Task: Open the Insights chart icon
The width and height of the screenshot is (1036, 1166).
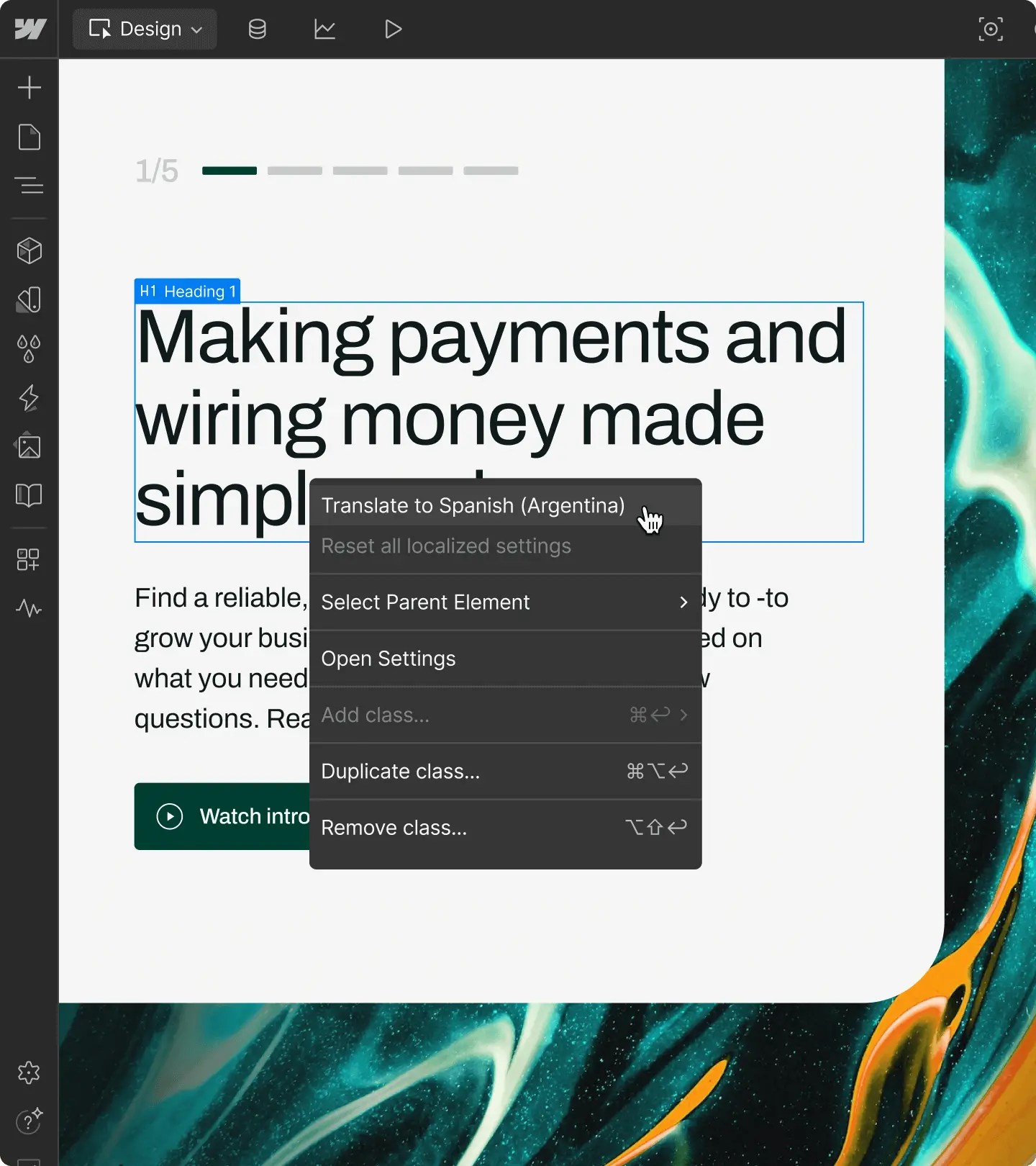Action: (324, 30)
